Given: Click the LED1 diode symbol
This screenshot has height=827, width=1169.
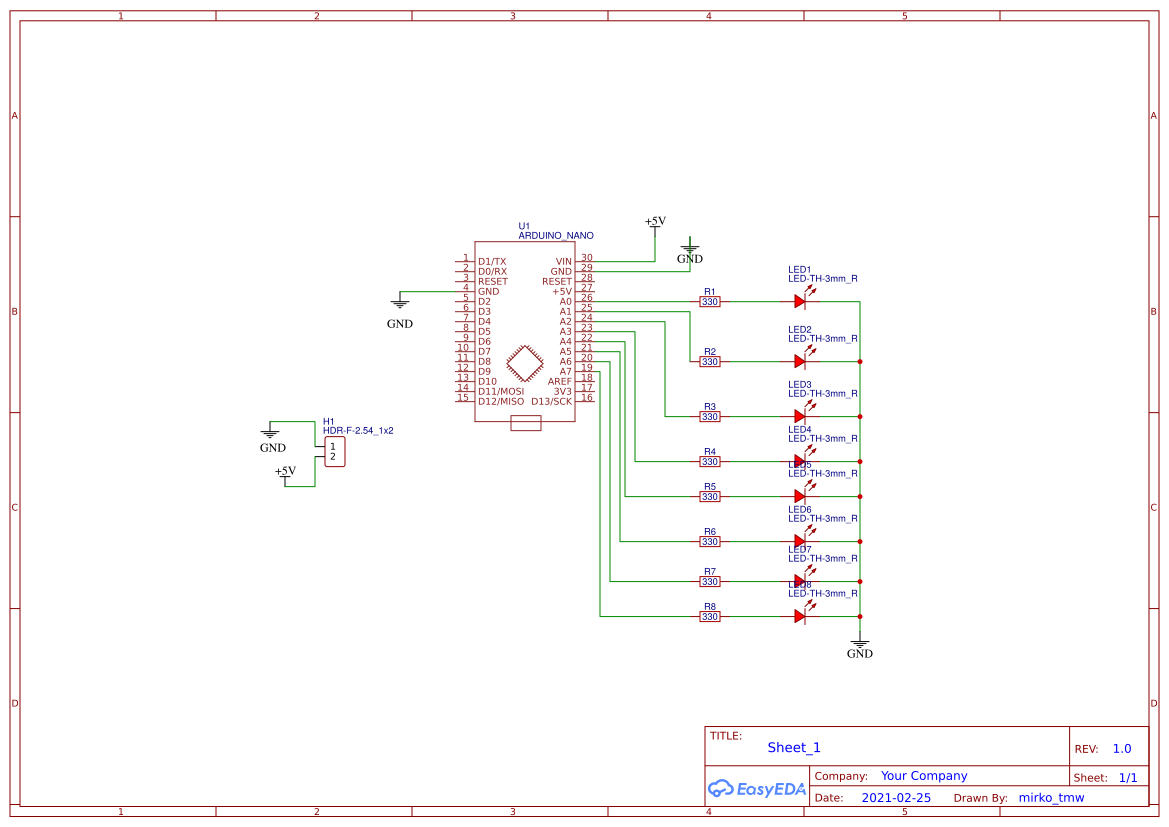Looking at the screenshot, I should [800, 301].
